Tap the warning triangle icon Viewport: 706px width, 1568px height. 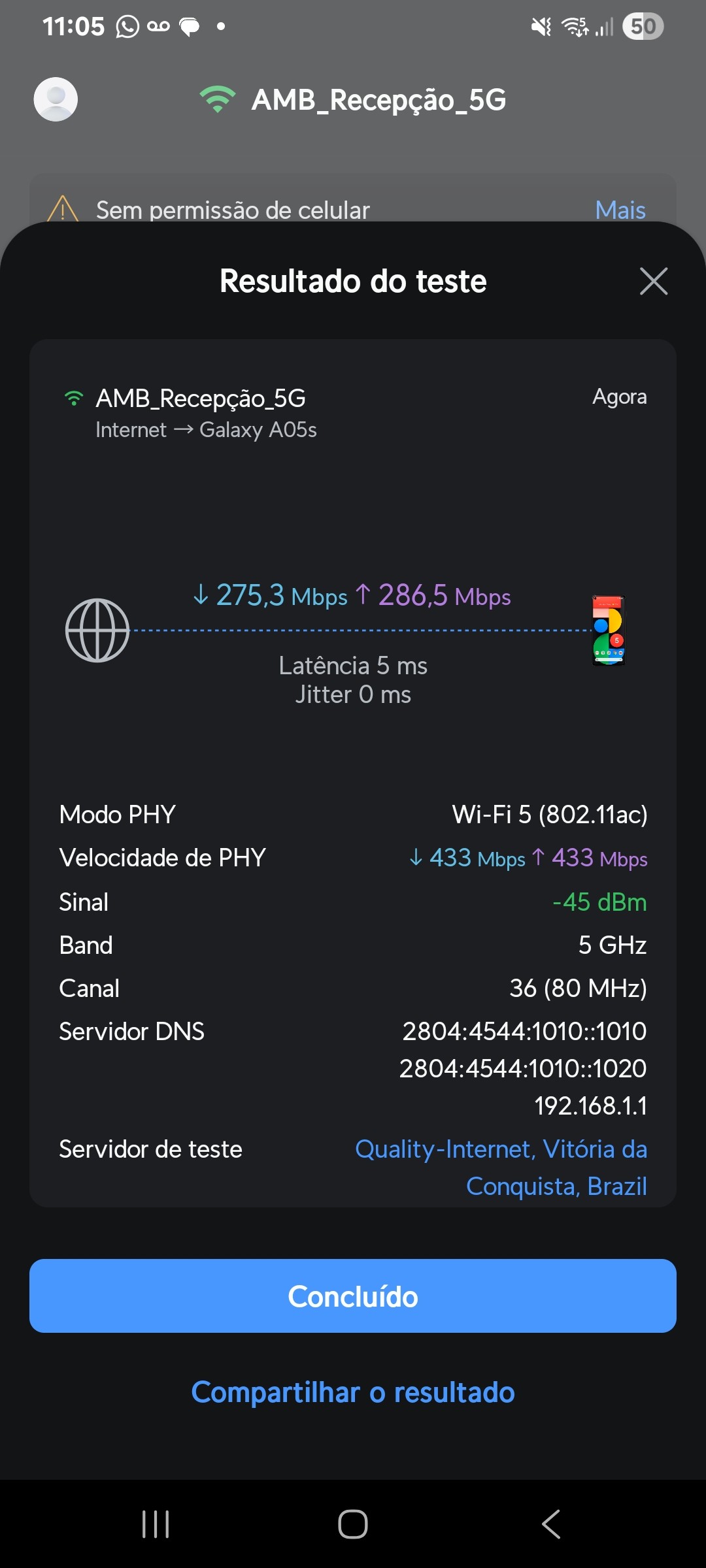tap(63, 209)
